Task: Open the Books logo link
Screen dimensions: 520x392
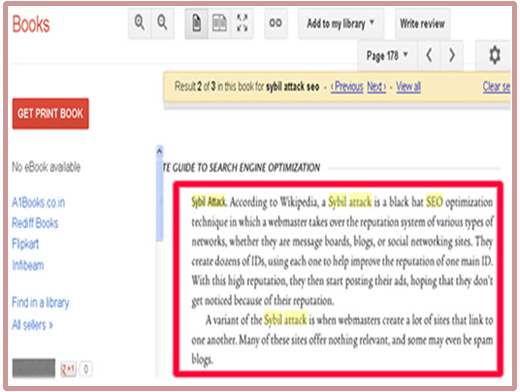Action: 31,24
